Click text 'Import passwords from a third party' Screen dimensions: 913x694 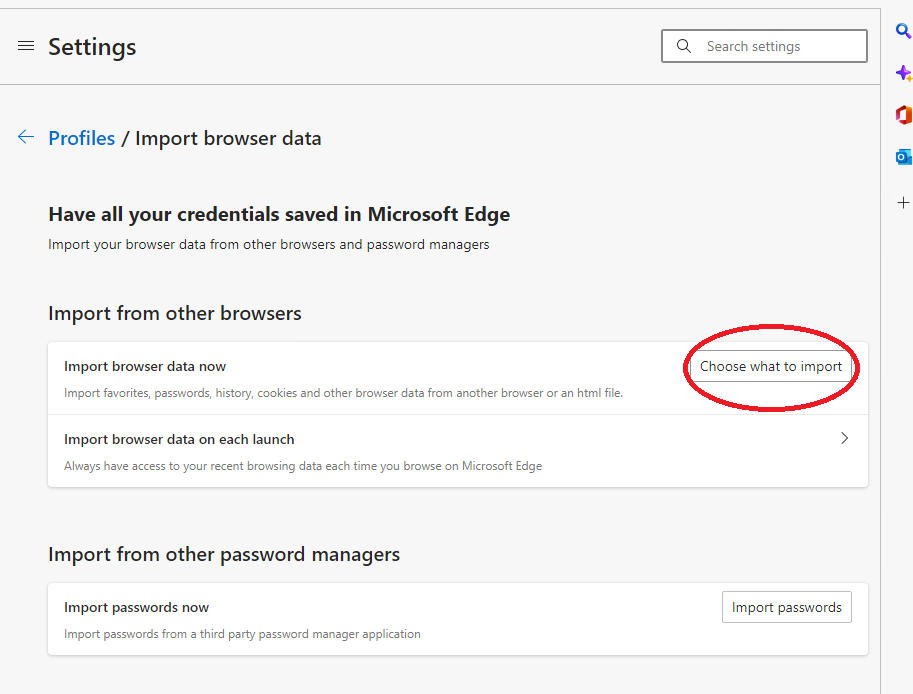point(242,634)
